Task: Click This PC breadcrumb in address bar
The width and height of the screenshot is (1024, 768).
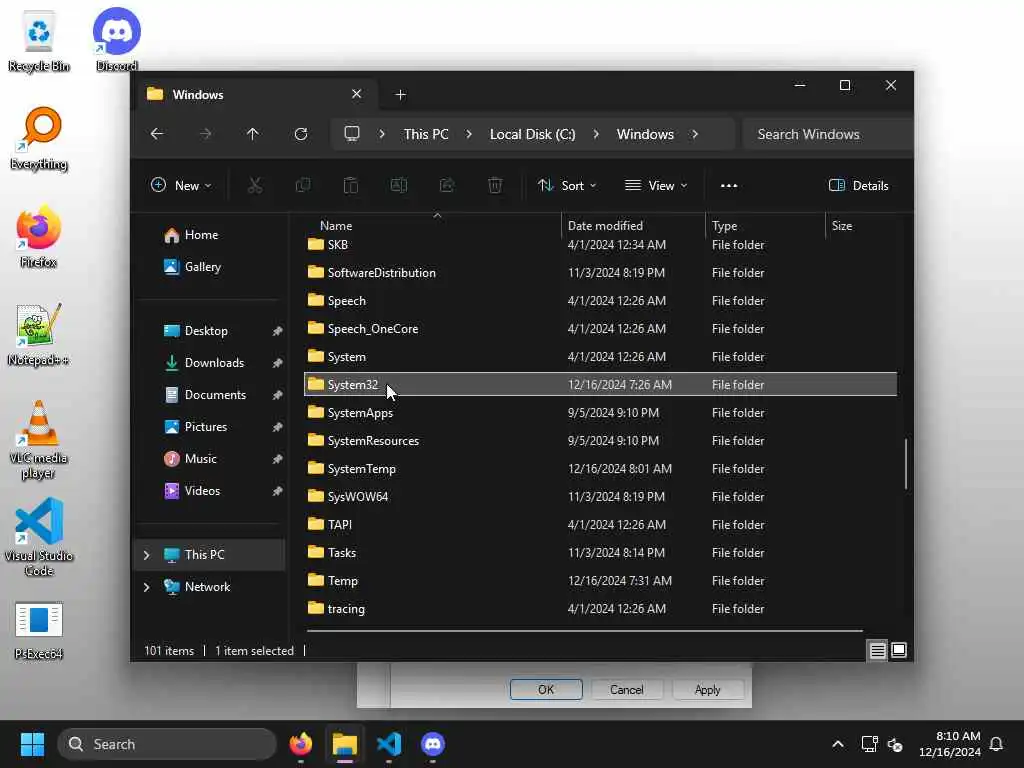Action: (x=426, y=134)
